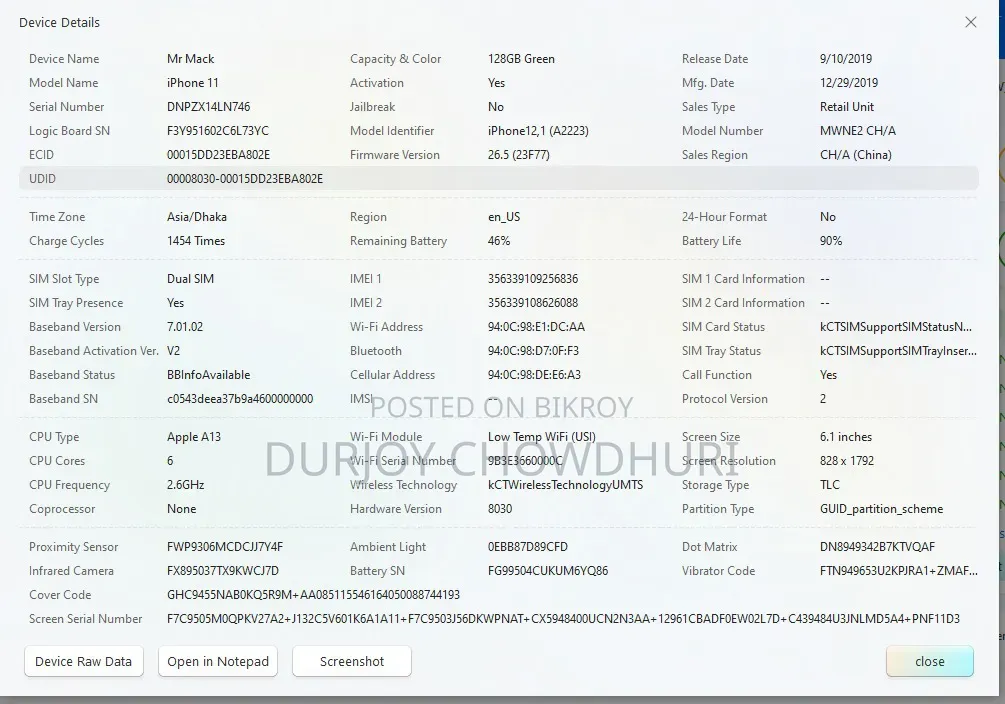1005x704 pixels.
Task: Take a Screenshot of device details
Action: pos(352,661)
